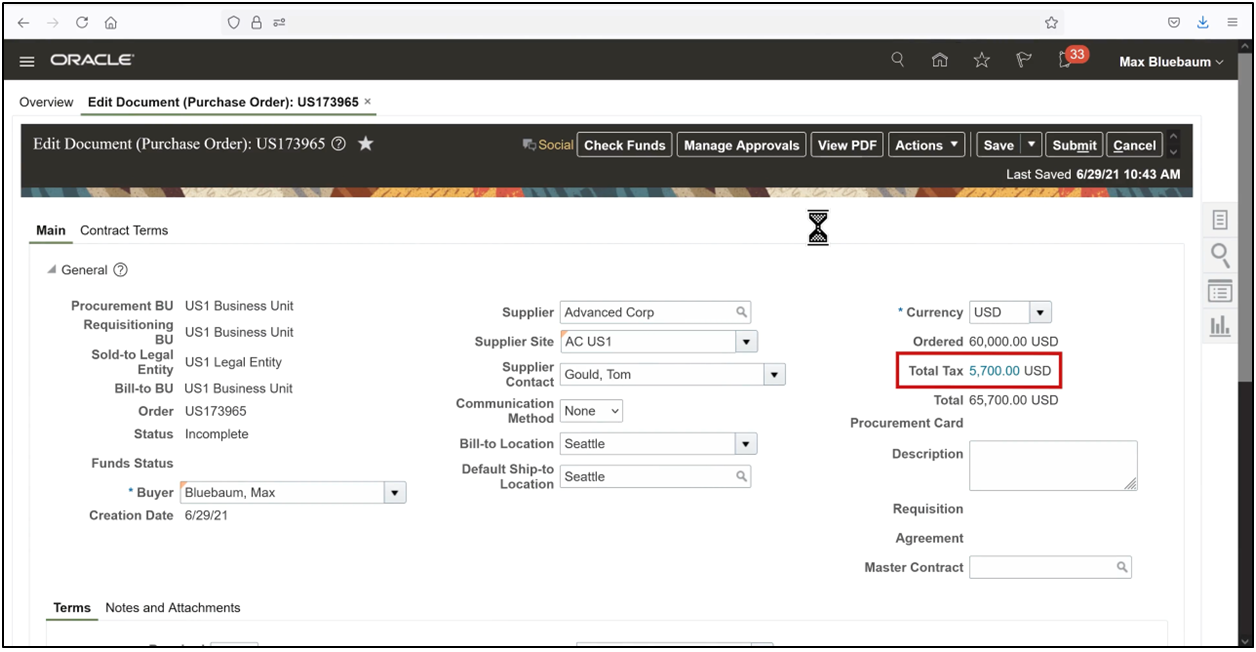1256x652 pixels.
Task: Open notifications showing 33 alerts
Action: (1065, 59)
